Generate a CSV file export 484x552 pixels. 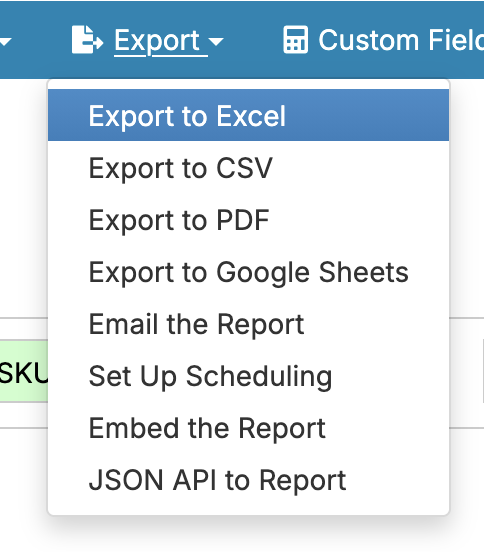click(x=249, y=168)
